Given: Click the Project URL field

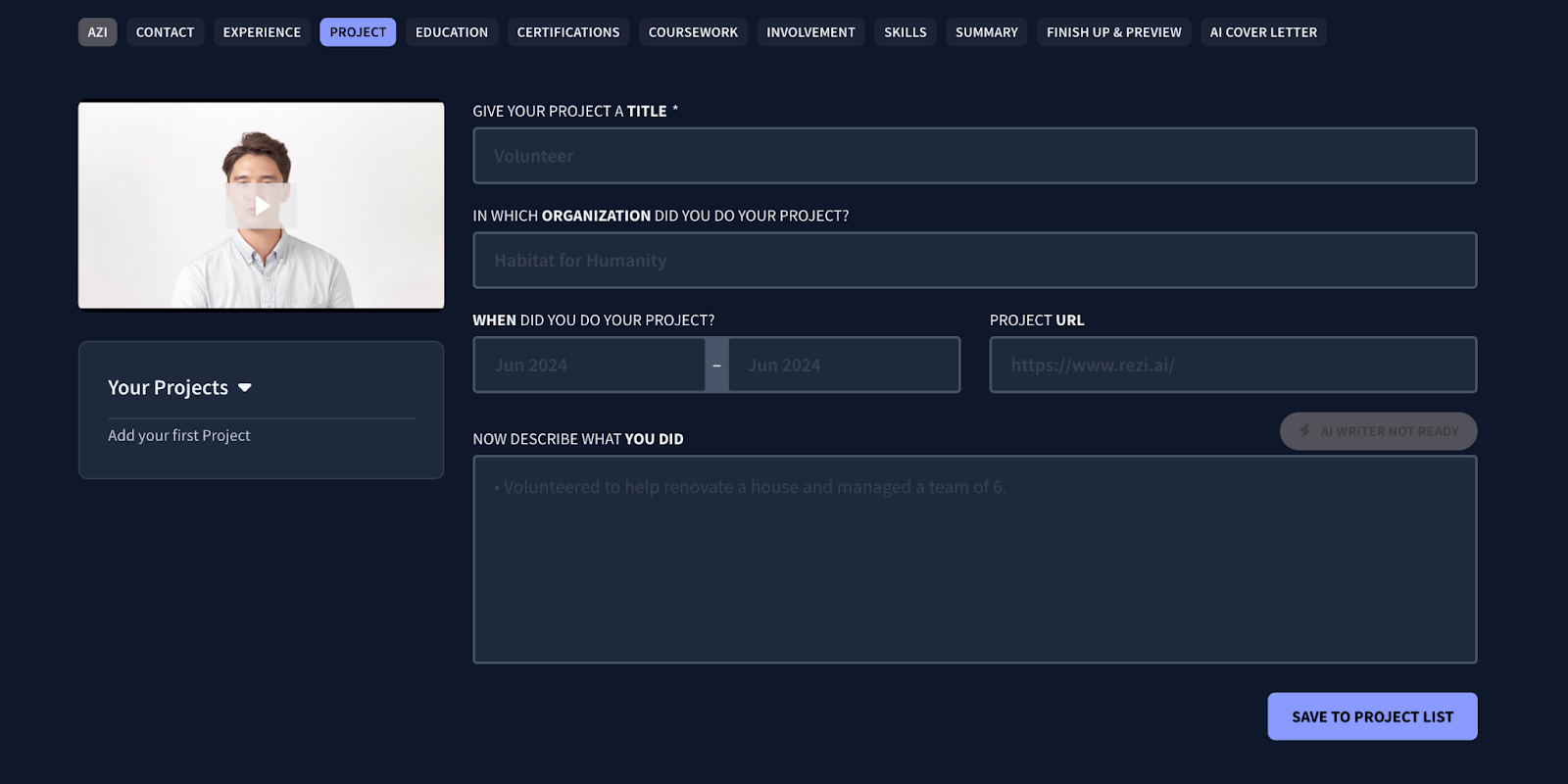Looking at the screenshot, I should click(x=1233, y=365).
